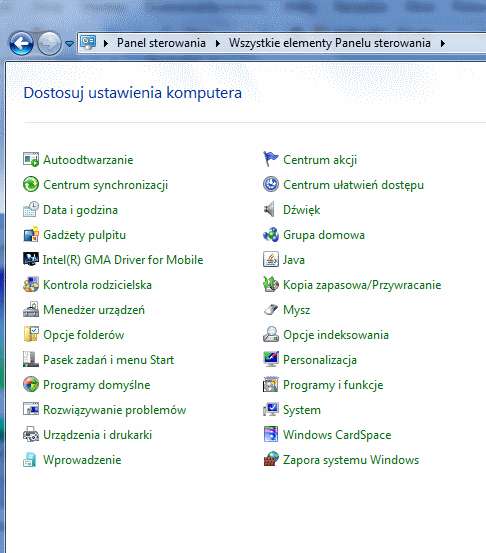Open the Kontrola rodzicielska link
486x553 pixels.
pos(97,285)
